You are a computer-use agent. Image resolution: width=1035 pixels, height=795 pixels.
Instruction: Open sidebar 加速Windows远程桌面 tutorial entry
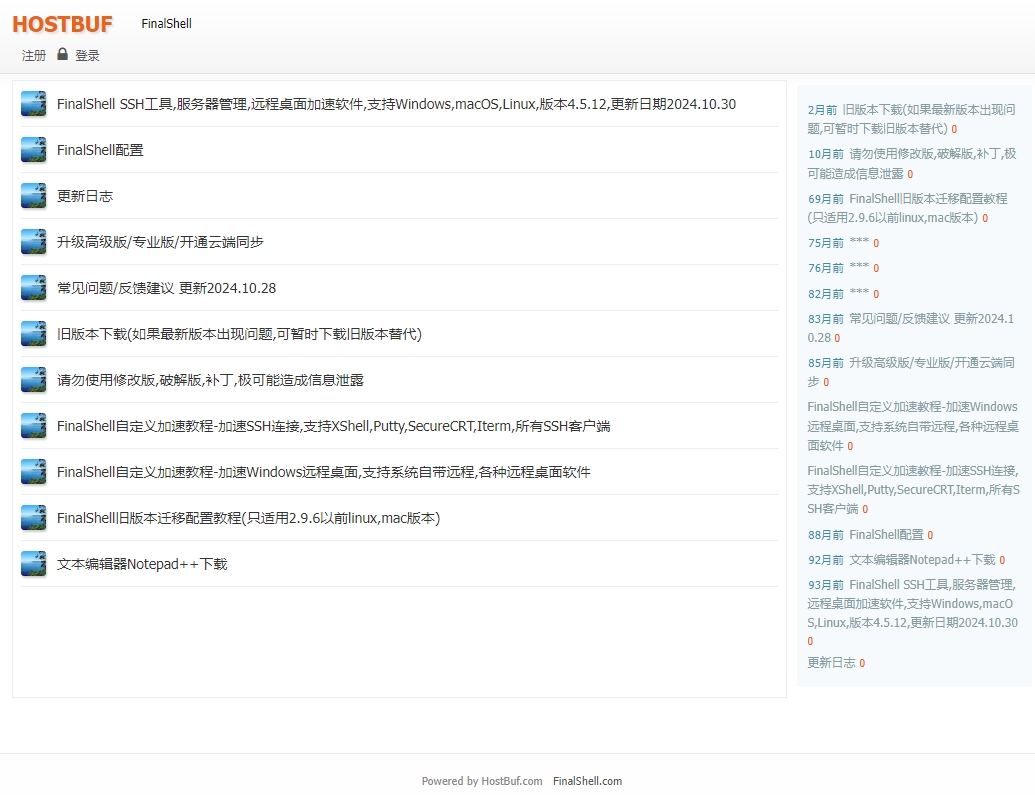[x=913, y=426]
